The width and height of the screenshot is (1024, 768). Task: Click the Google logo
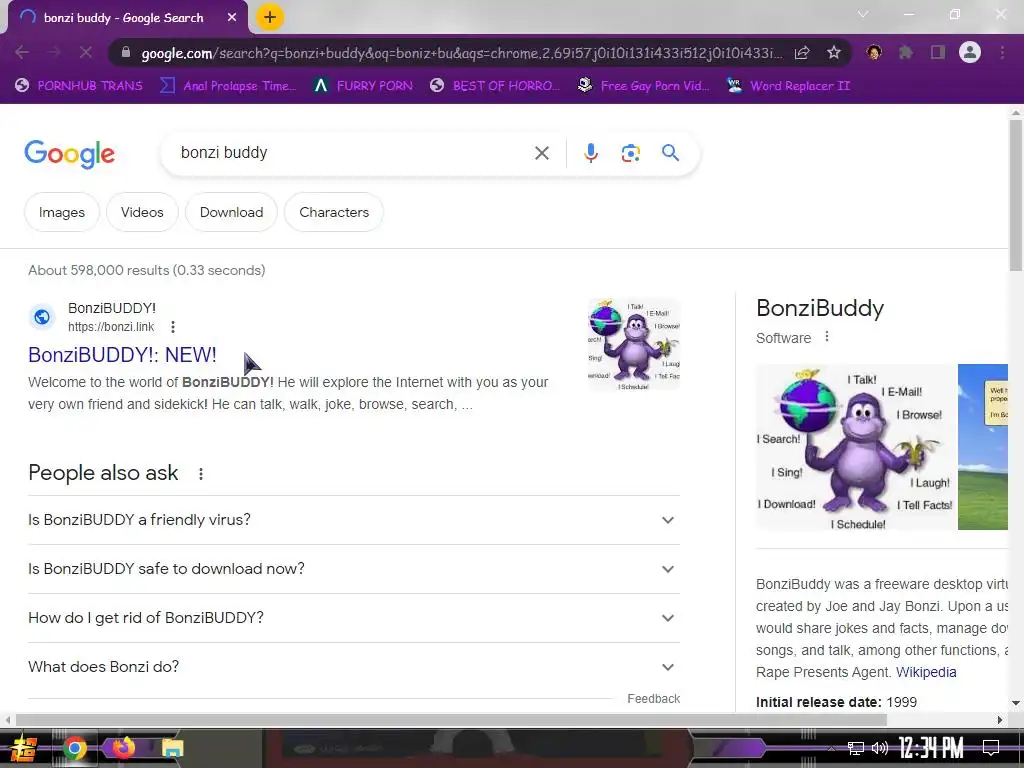click(70, 154)
